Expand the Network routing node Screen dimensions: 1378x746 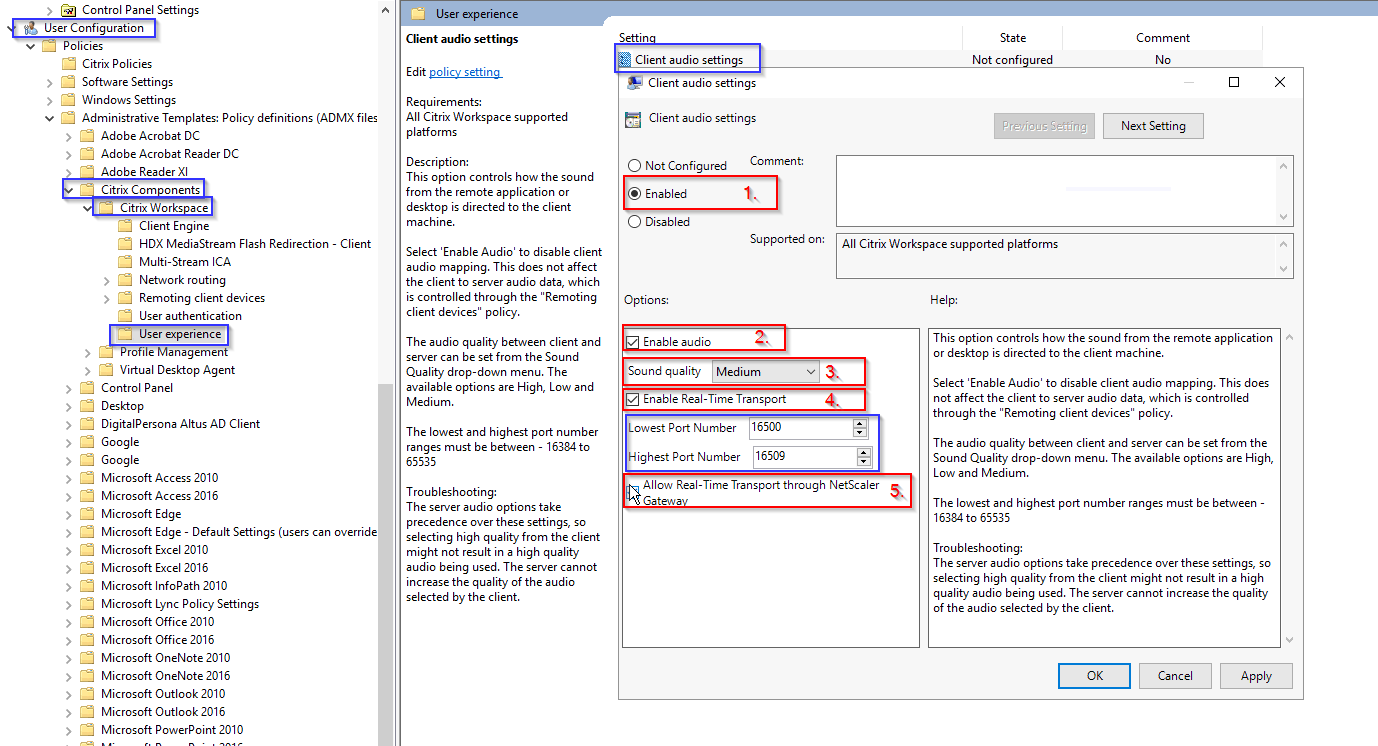click(107, 280)
